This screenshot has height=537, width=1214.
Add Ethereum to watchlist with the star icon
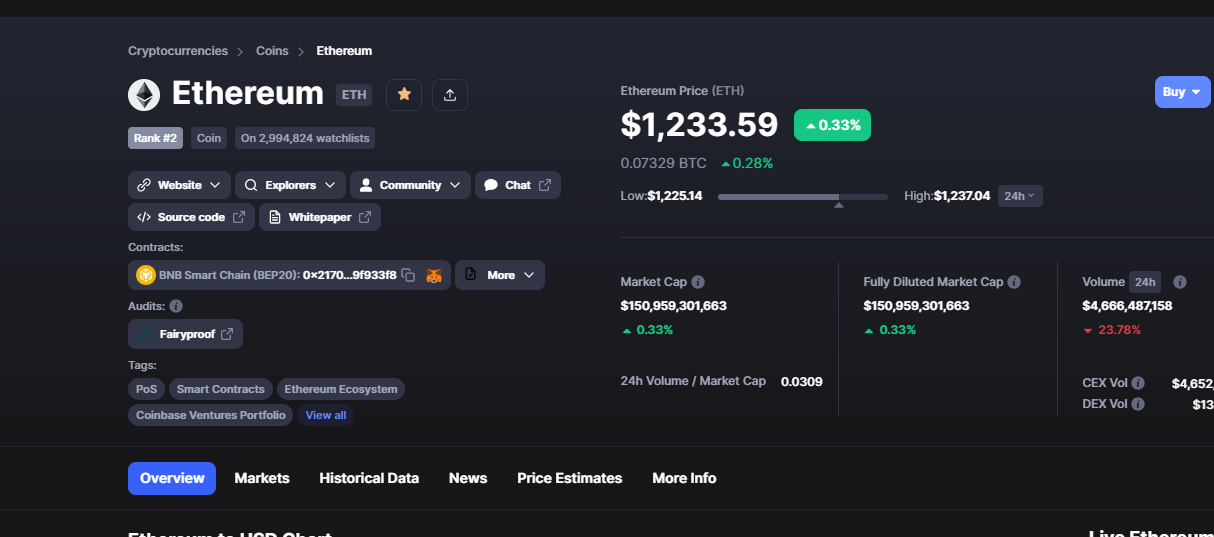pyautogui.click(x=404, y=94)
